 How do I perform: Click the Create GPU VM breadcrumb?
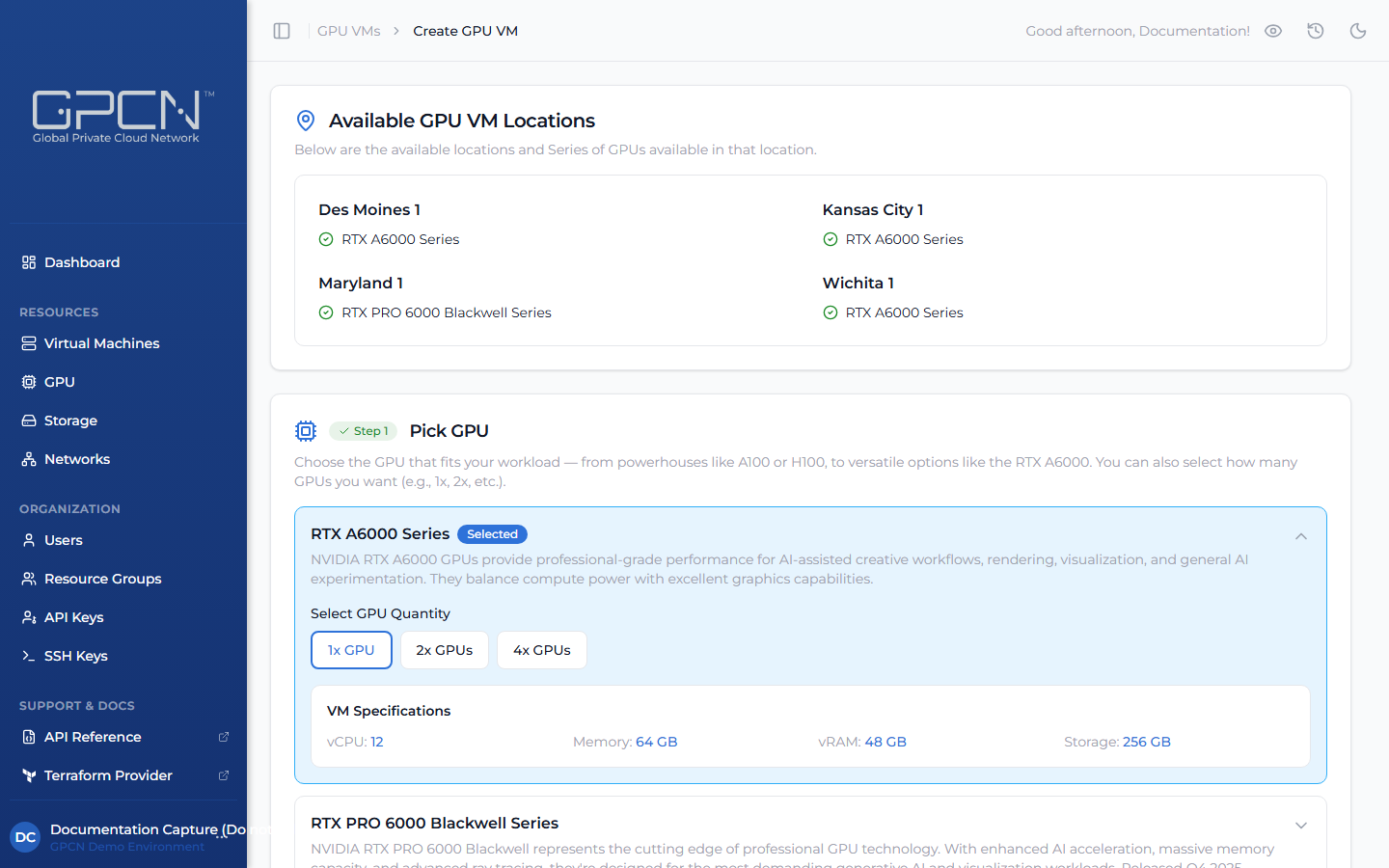466,31
